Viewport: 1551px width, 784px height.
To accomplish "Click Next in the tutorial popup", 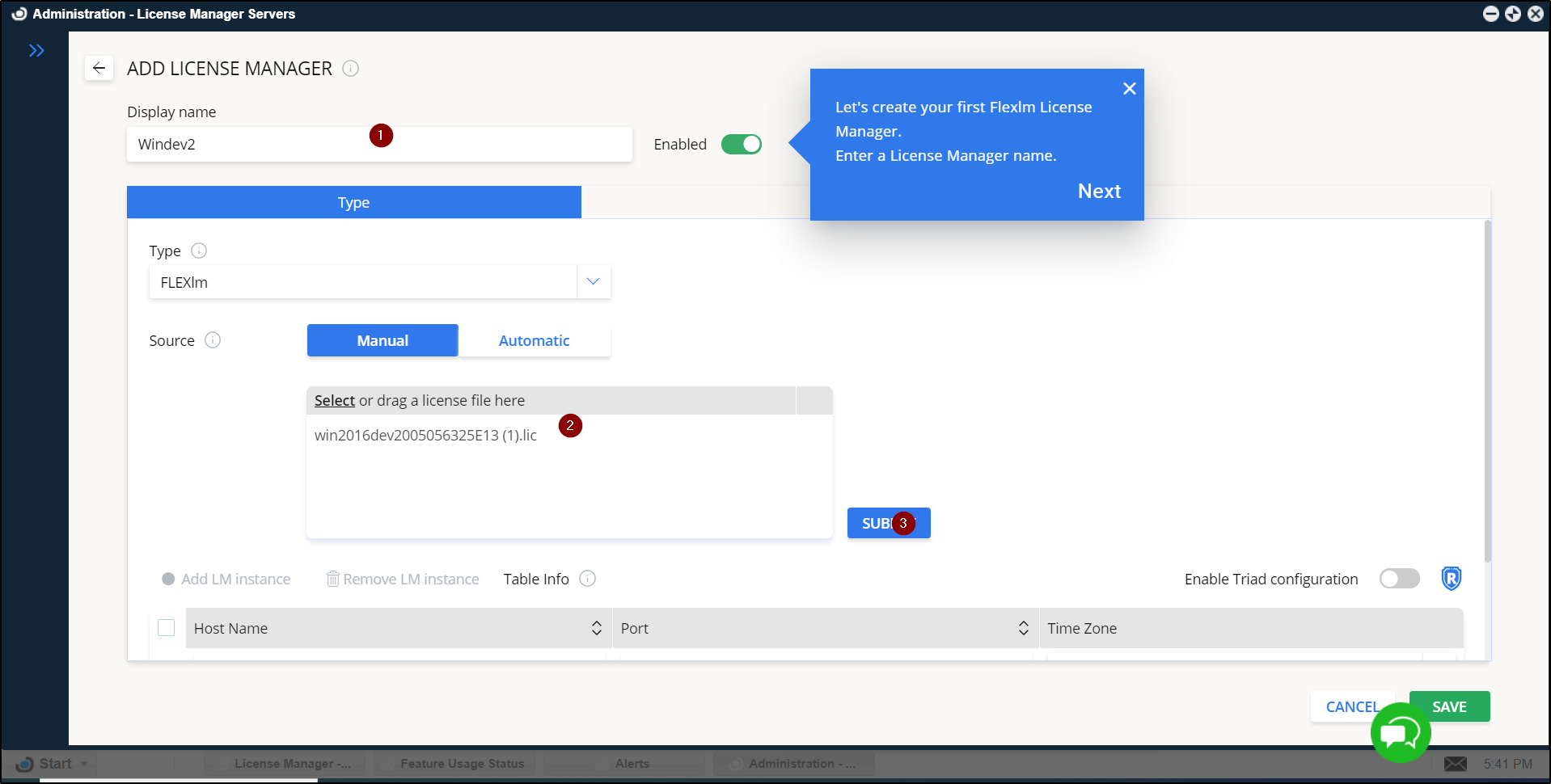I will 1099,191.
